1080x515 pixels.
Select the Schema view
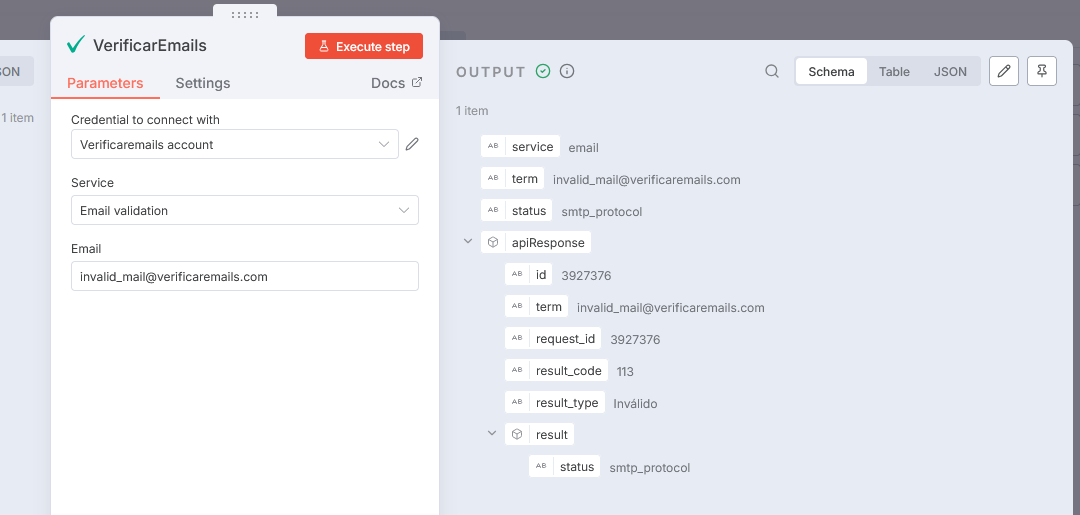(831, 72)
